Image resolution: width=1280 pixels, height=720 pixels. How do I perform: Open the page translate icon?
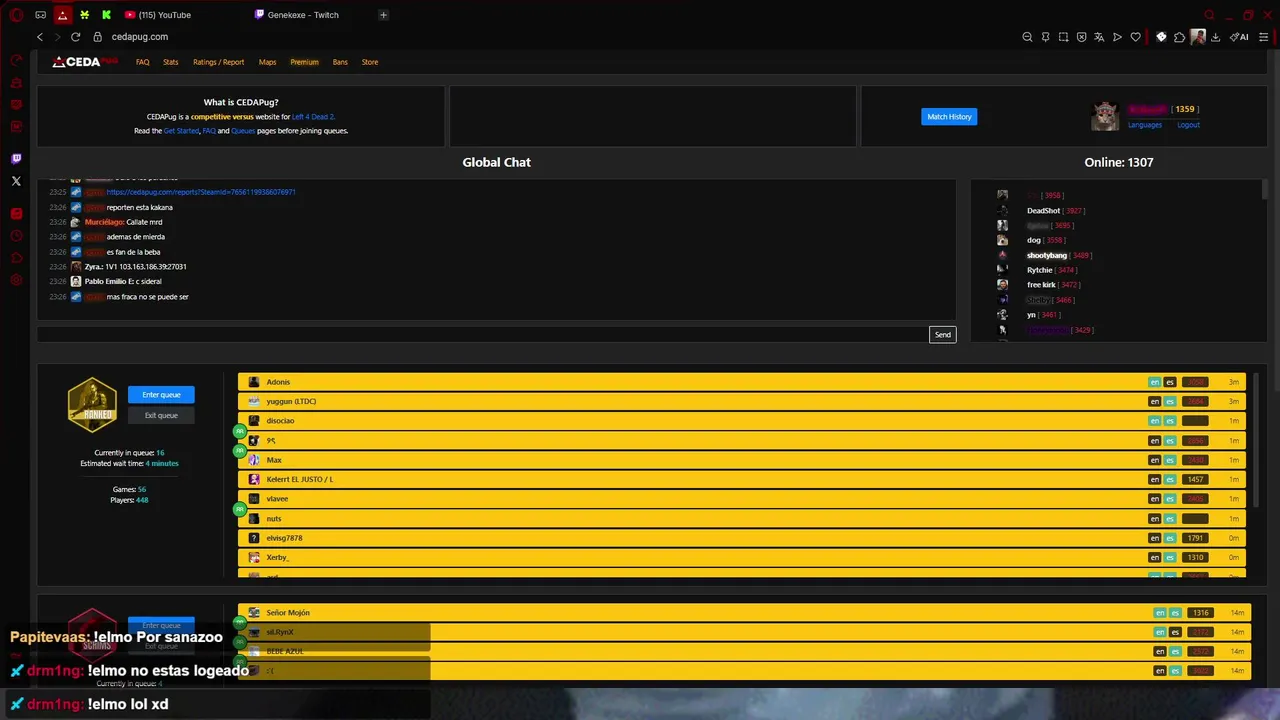[x=1099, y=37]
